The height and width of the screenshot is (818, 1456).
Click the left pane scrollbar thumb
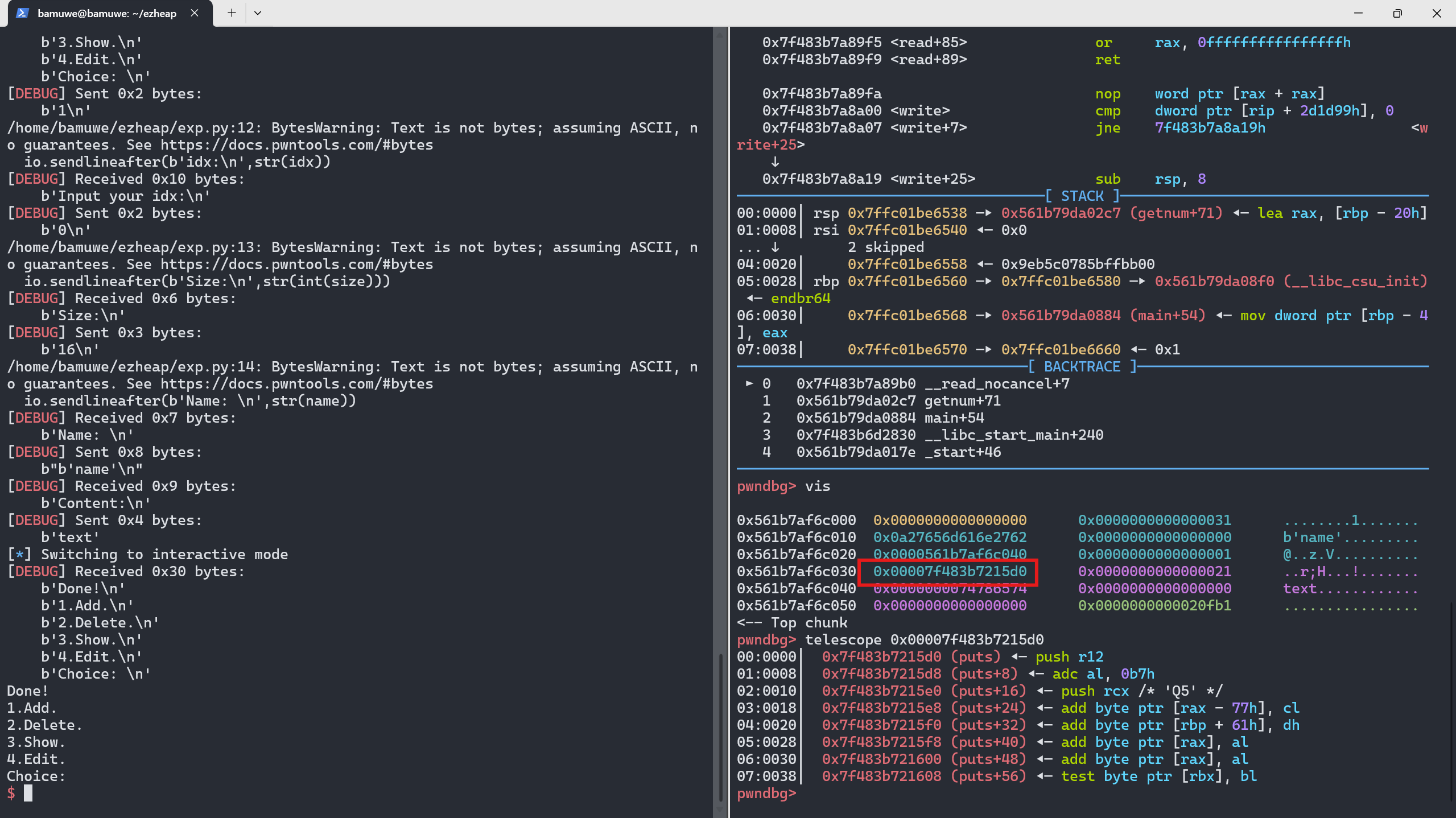(x=720, y=727)
